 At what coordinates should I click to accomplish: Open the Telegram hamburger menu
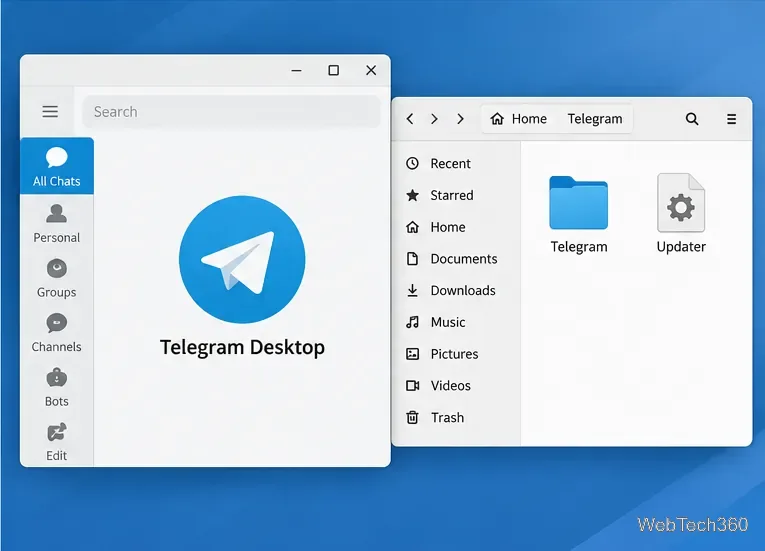[x=50, y=111]
